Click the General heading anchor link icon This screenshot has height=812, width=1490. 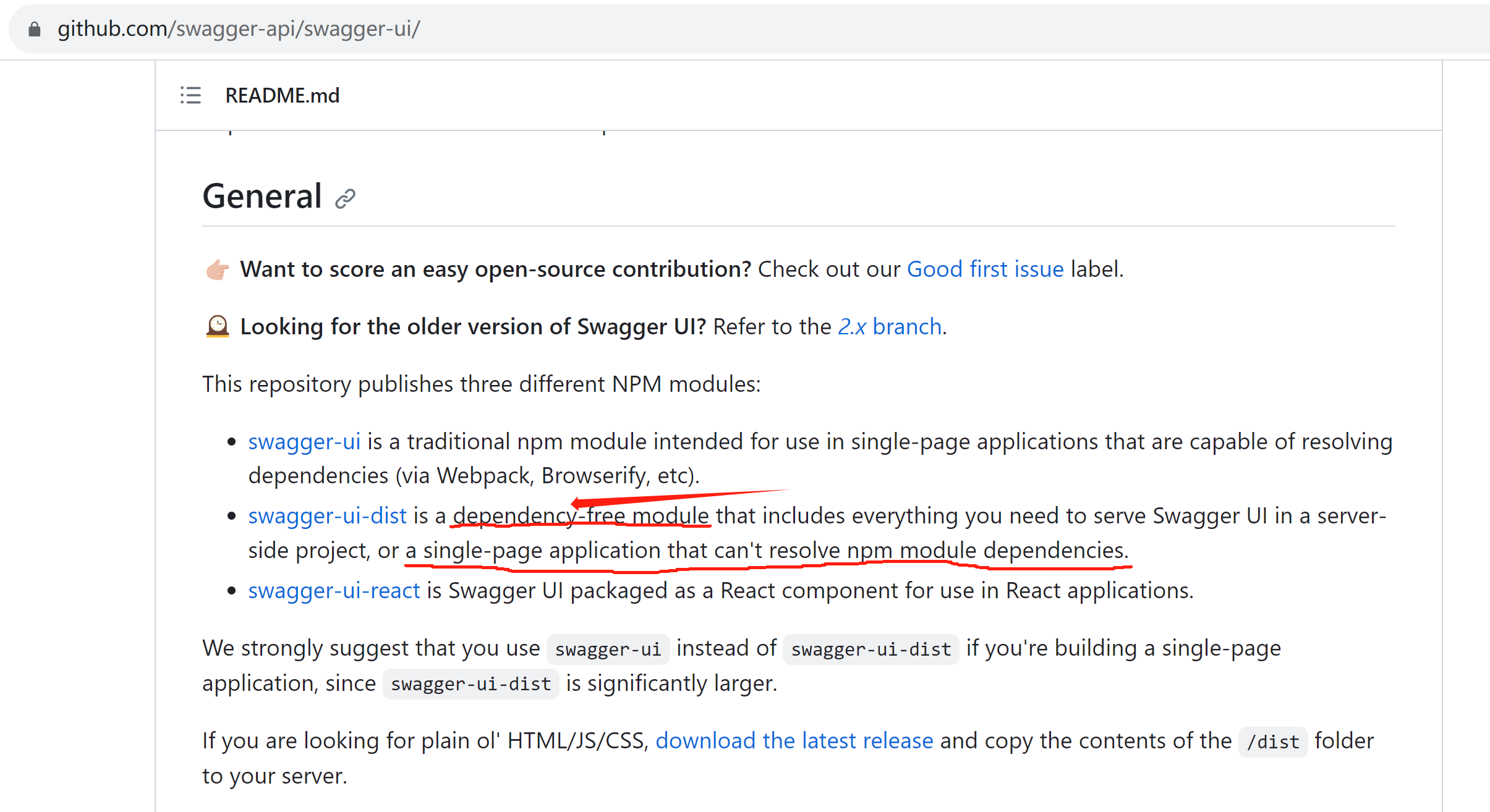coord(345,198)
